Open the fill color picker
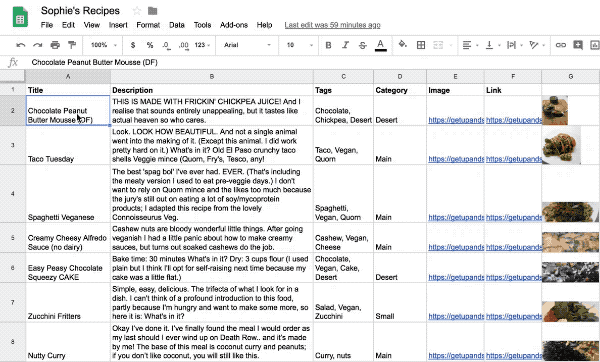 403,44
